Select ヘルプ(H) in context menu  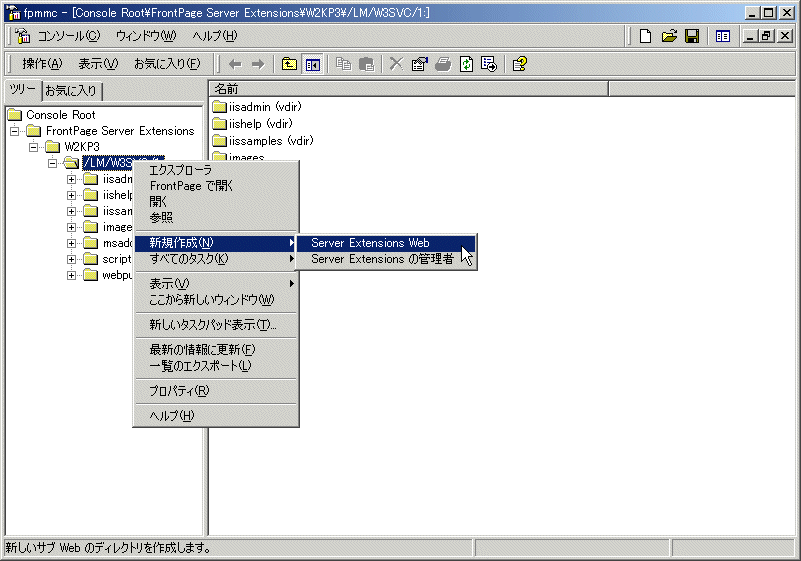click(216, 416)
